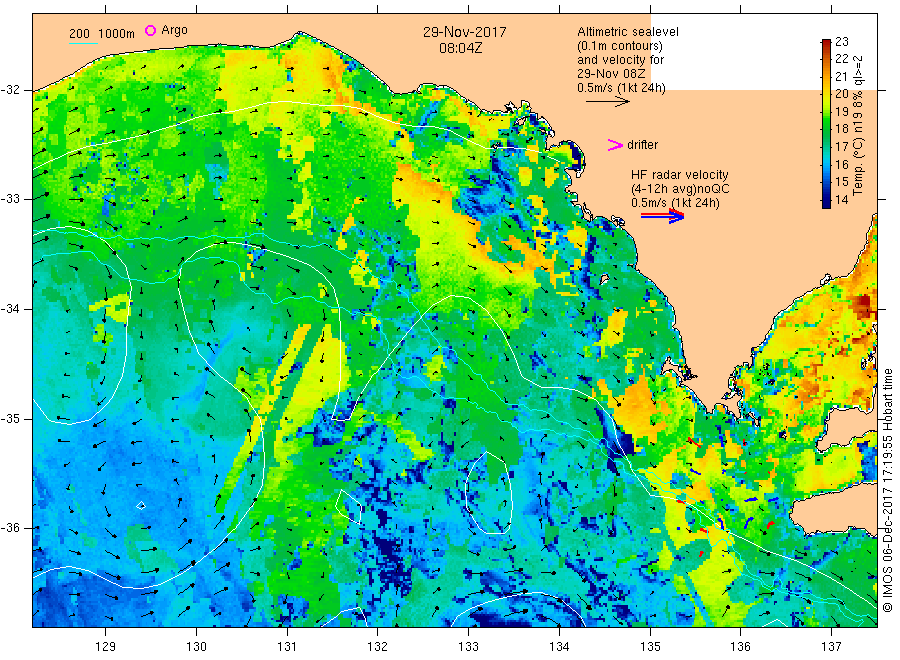Viewport: 900px width, 660px height.
Task: Click the time label 08:04Z
Action: click(x=460, y=48)
